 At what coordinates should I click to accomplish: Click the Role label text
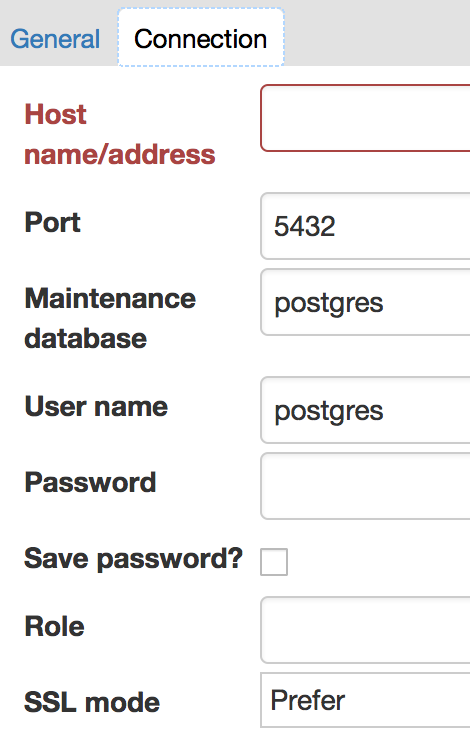tap(54, 626)
